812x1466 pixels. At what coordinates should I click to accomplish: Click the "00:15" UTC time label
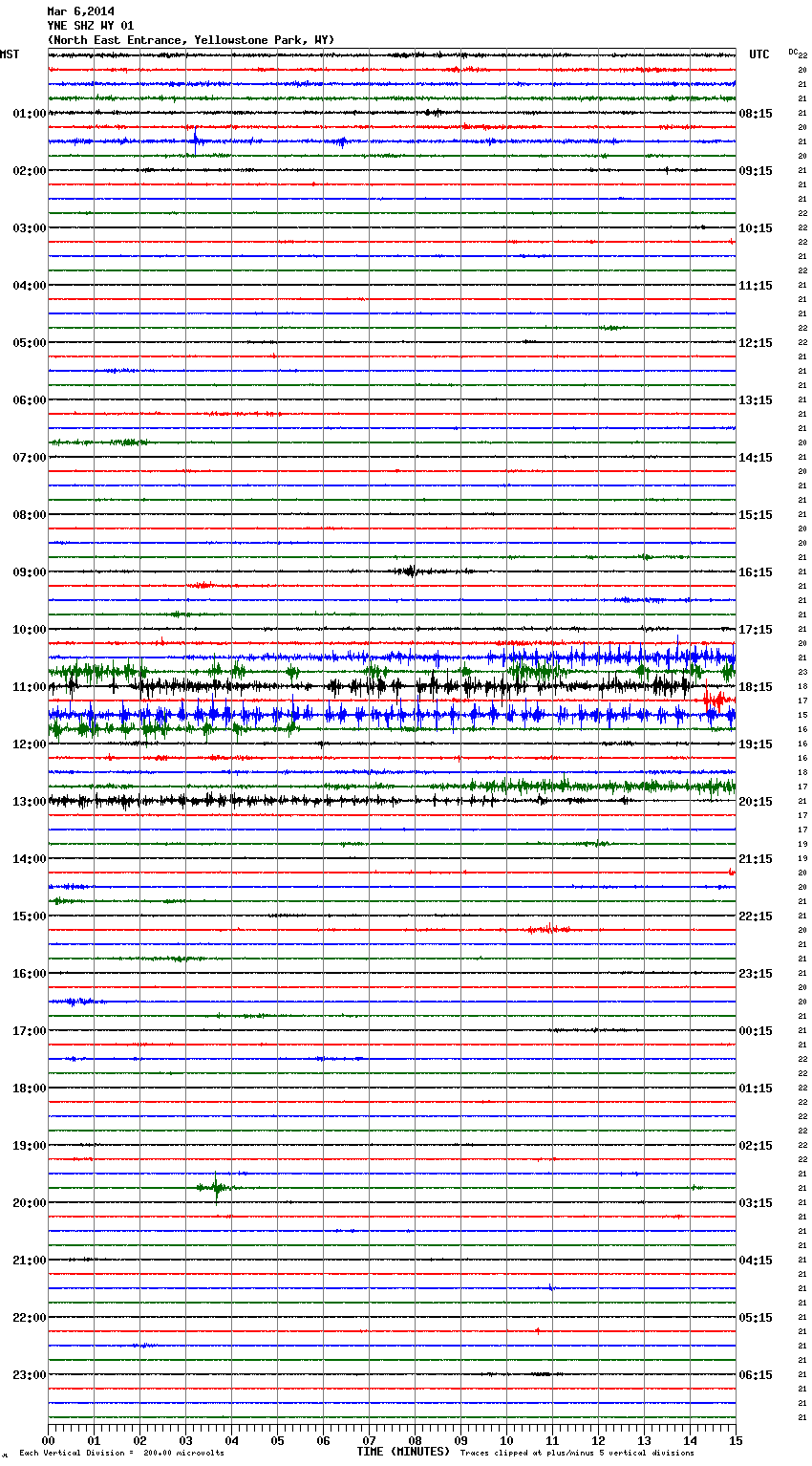click(x=756, y=1031)
